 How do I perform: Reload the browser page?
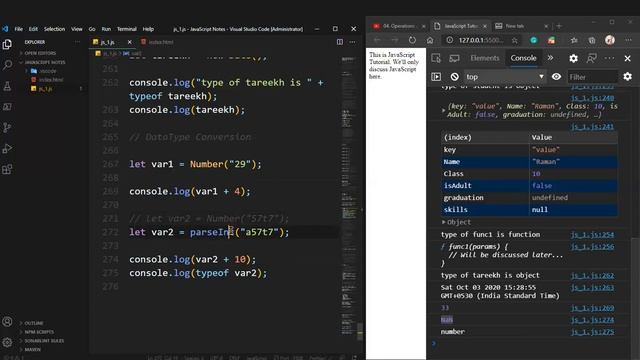pyautogui.click(x=412, y=40)
